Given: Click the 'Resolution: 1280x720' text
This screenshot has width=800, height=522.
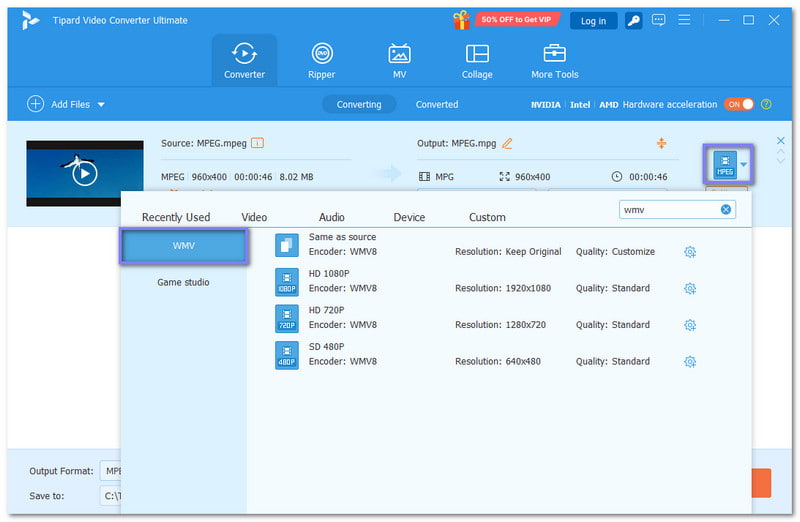Looking at the screenshot, I should (x=500, y=325).
